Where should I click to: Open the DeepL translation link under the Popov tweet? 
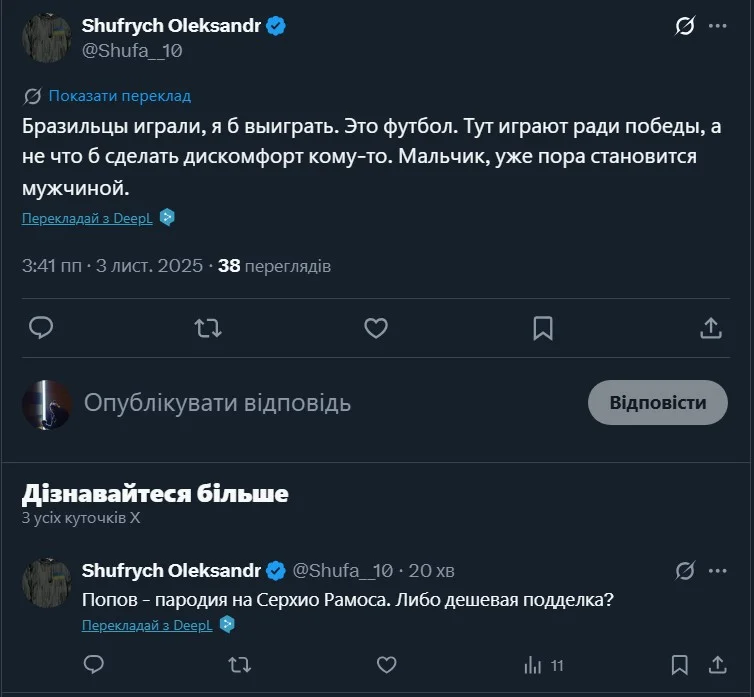pos(148,625)
